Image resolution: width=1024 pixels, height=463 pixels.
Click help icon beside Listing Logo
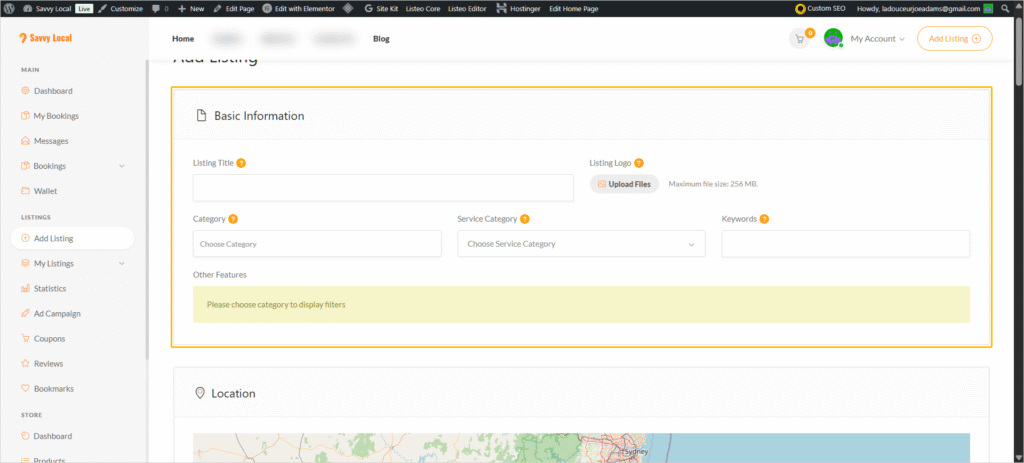[638, 163]
